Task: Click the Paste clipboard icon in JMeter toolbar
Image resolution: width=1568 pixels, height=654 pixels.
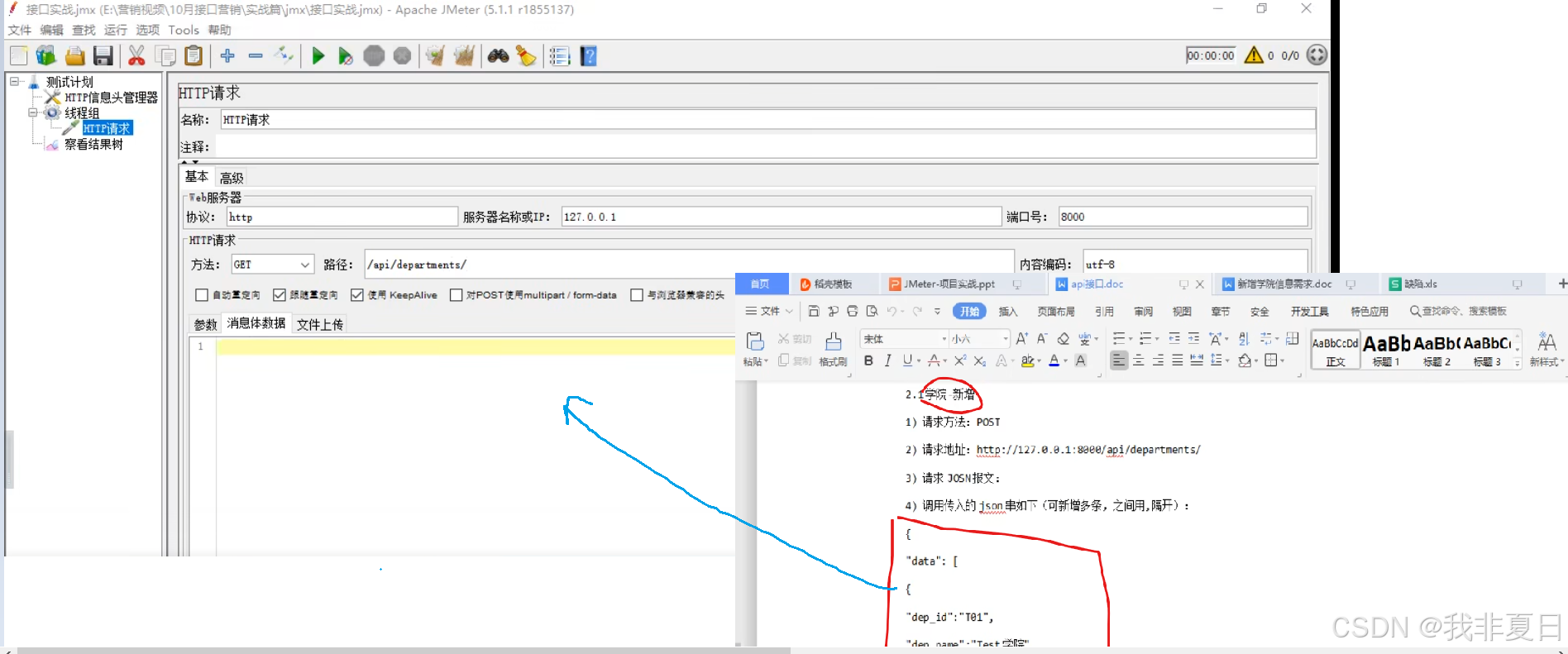Action: coord(194,55)
